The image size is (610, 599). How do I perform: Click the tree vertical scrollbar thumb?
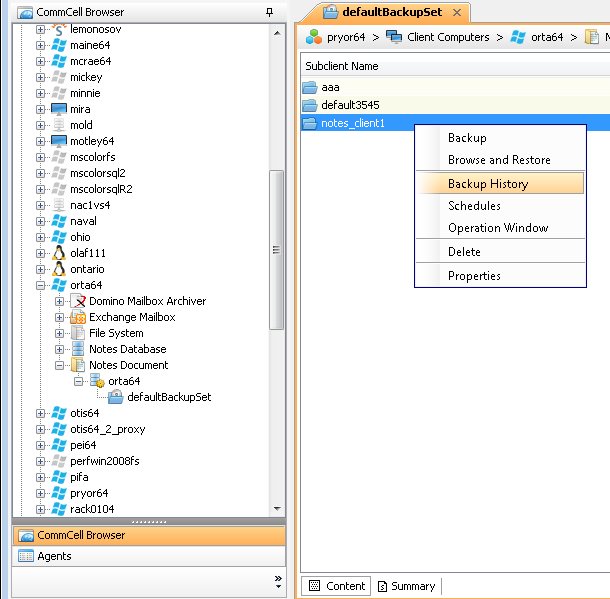tap(277, 250)
